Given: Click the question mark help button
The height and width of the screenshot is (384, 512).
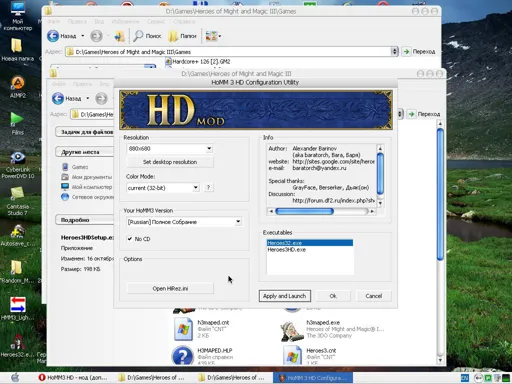Looking at the screenshot, I should pos(208,188).
